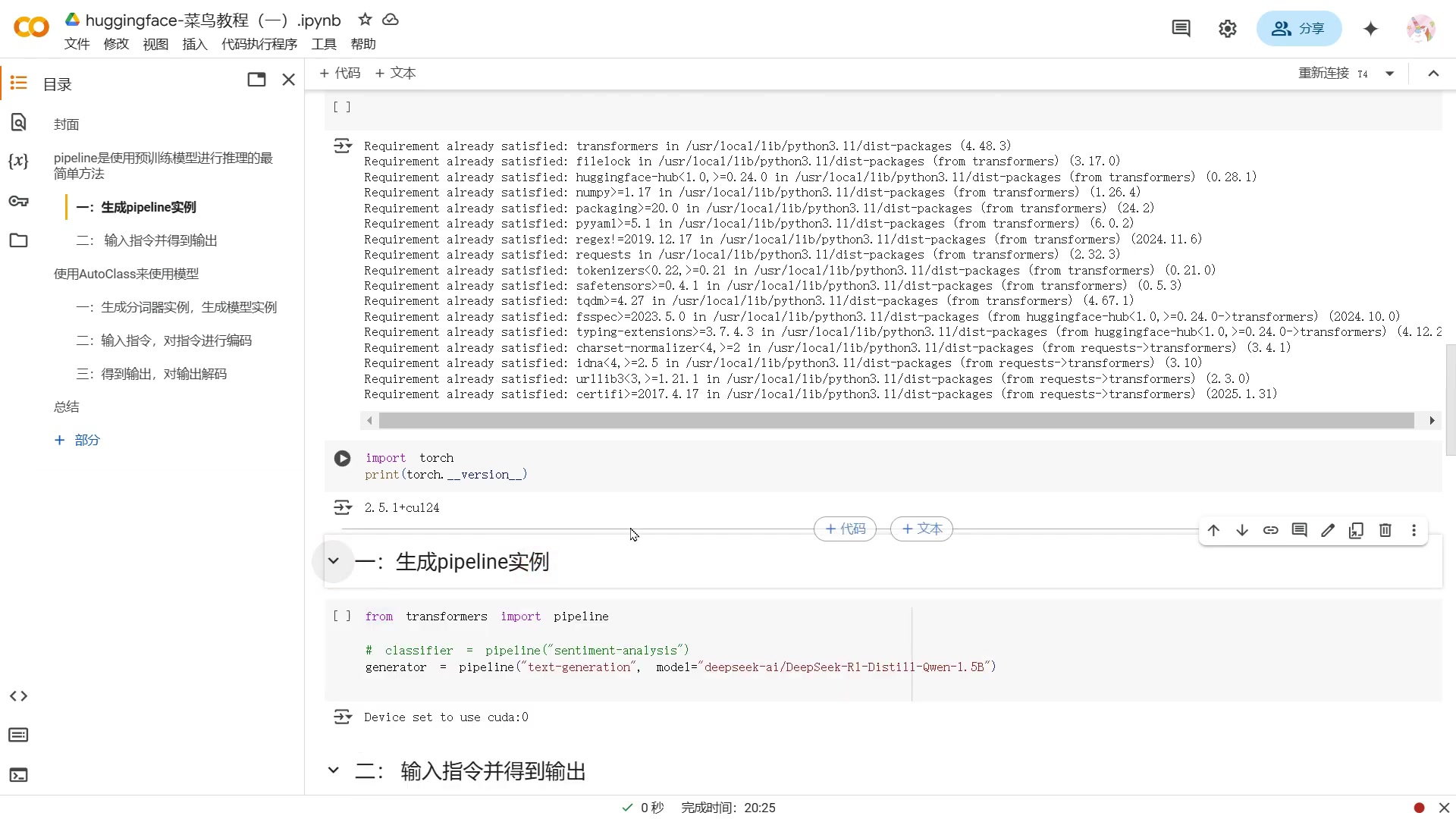Open terminal sidebar icon

tap(19, 775)
